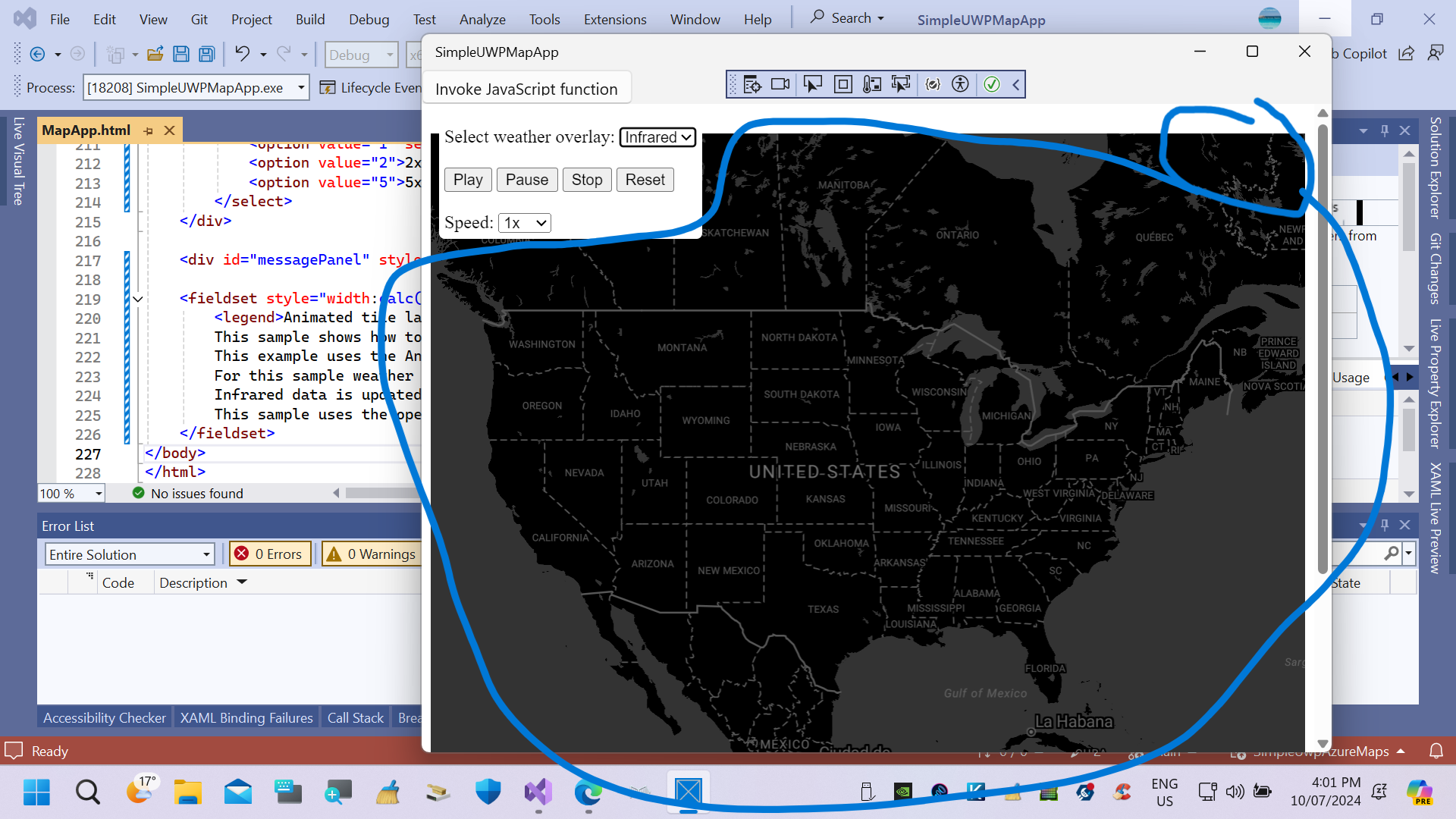The width and height of the screenshot is (1456, 819).
Task: Toggle the 0 Warnings filter
Action: (372, 554)
